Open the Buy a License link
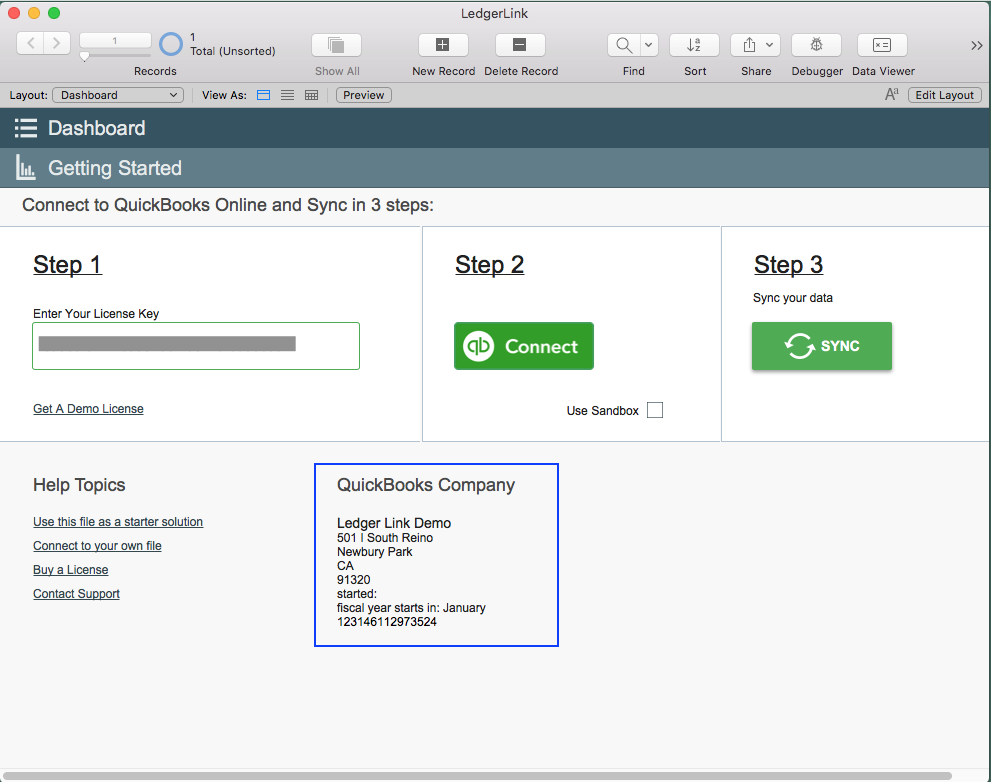This screenshot has height=782, width=991. click(x=71, y=570)
